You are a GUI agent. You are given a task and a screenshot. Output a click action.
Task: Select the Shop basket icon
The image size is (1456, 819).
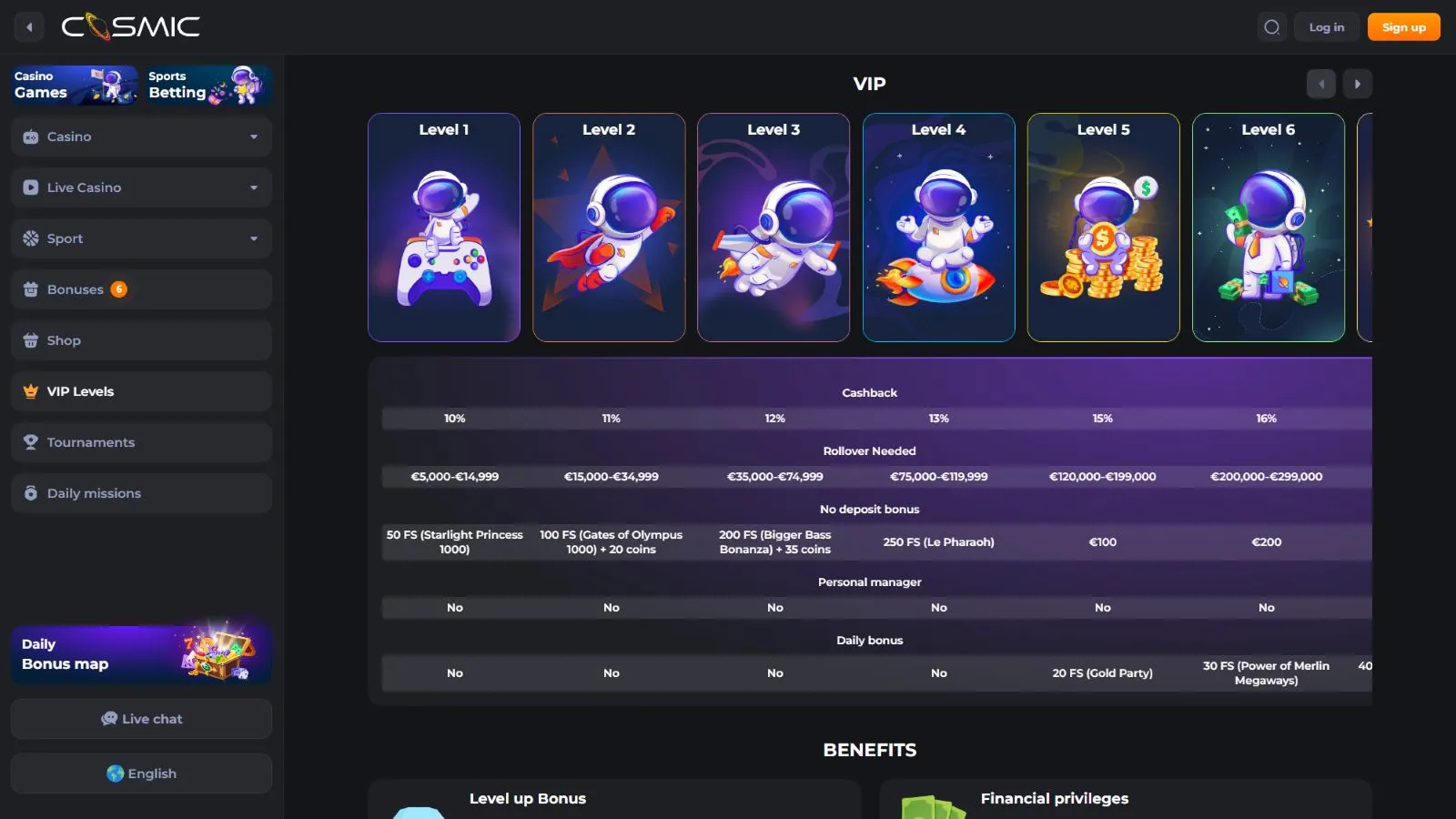pos(31,340)
